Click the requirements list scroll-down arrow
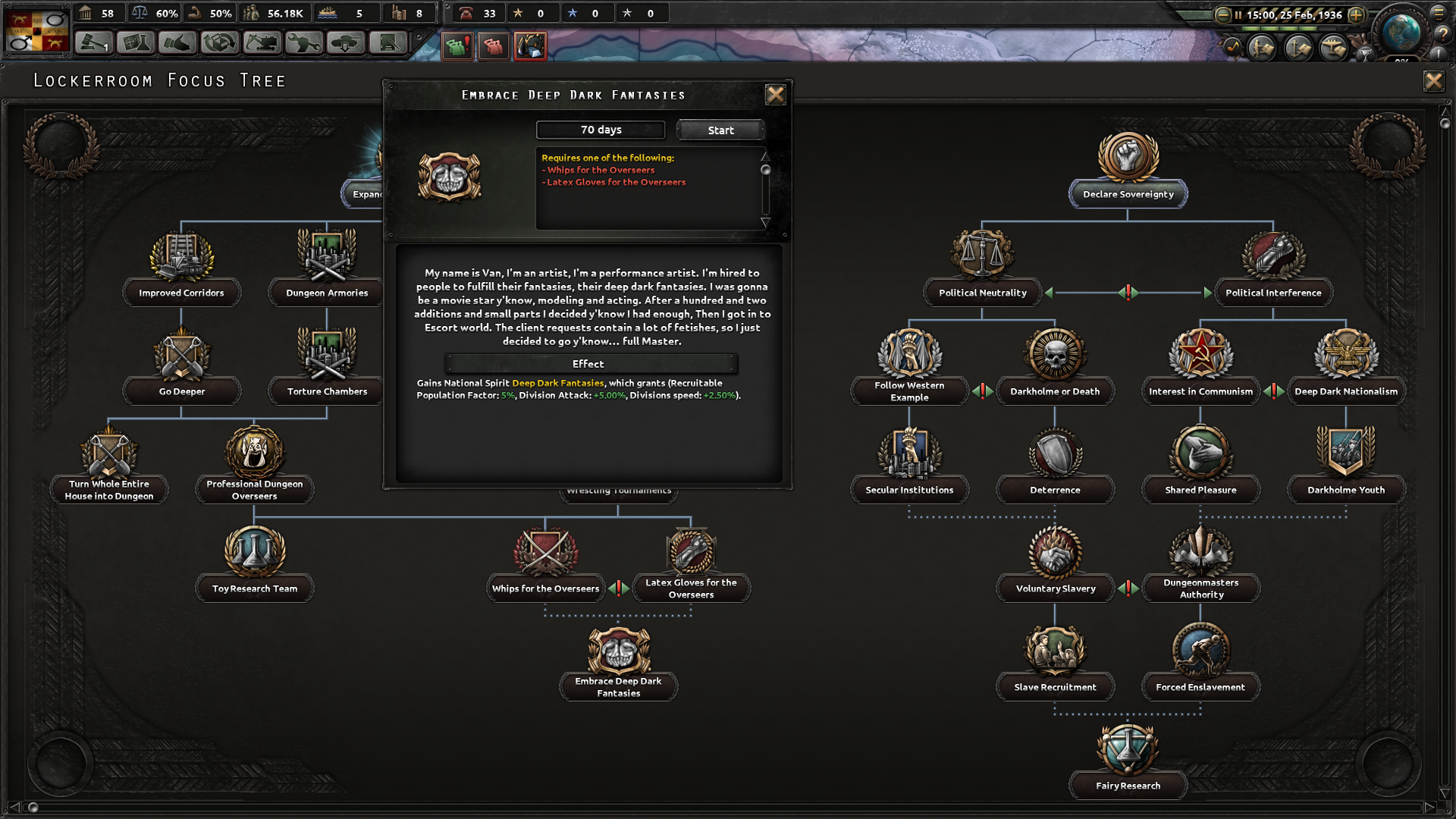 765,223
